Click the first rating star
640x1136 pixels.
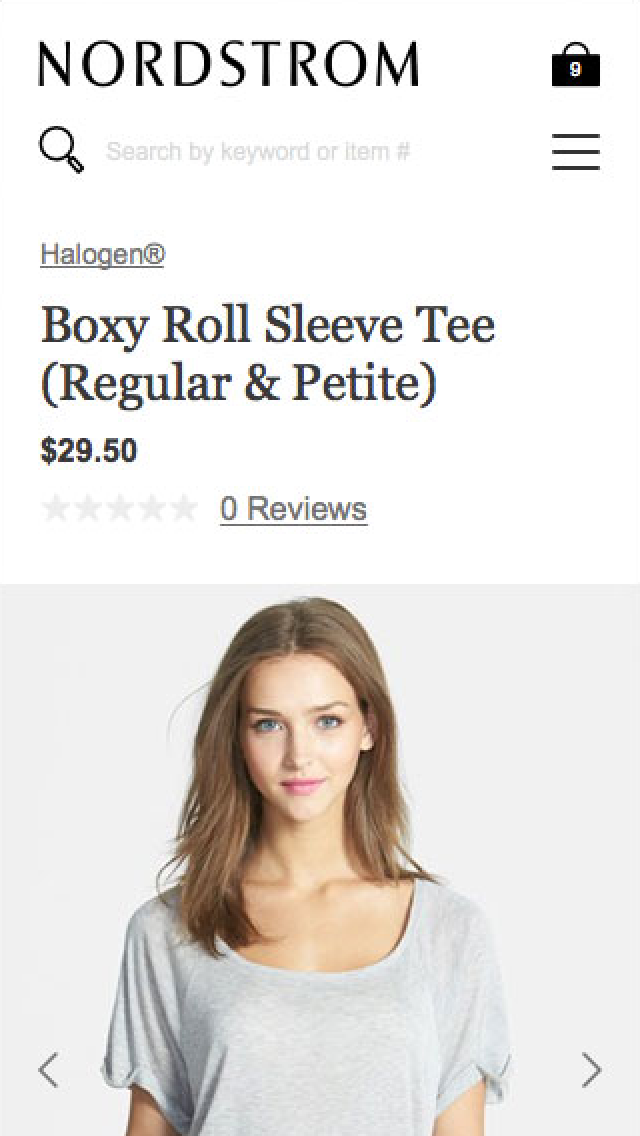(x=56, y=509)
